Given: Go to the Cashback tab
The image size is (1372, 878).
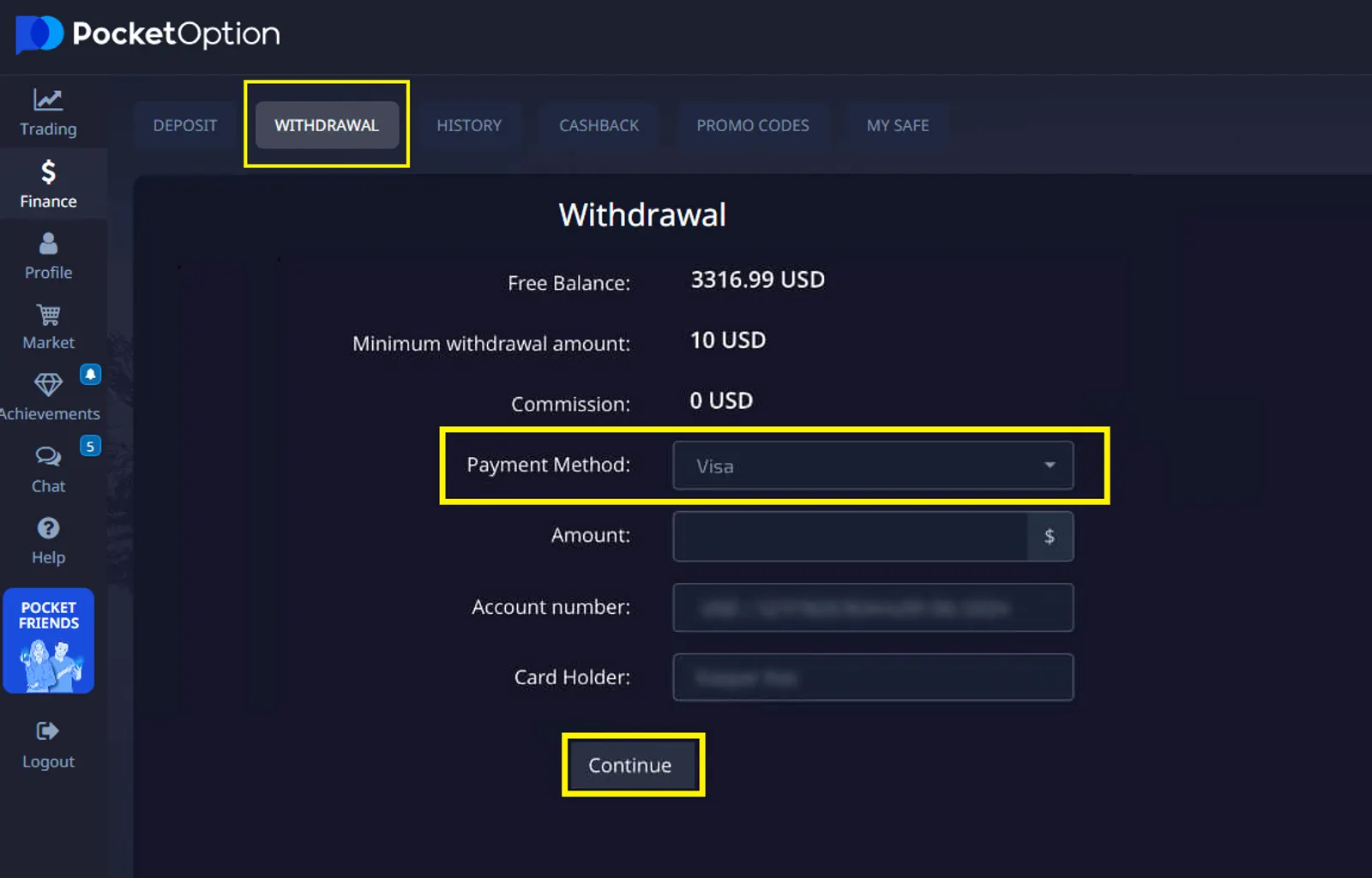Looking at the screenshot, I should [599, 126].
